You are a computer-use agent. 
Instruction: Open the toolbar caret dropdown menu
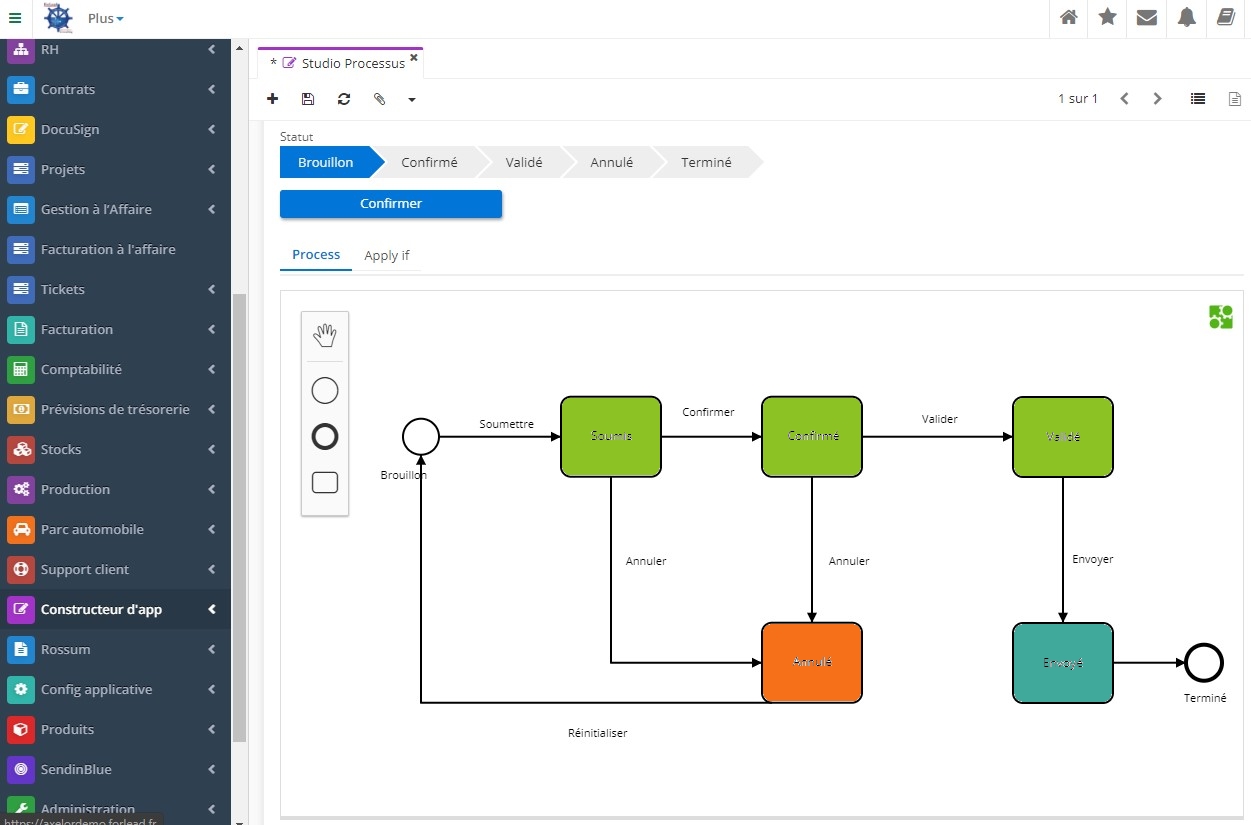411,100
